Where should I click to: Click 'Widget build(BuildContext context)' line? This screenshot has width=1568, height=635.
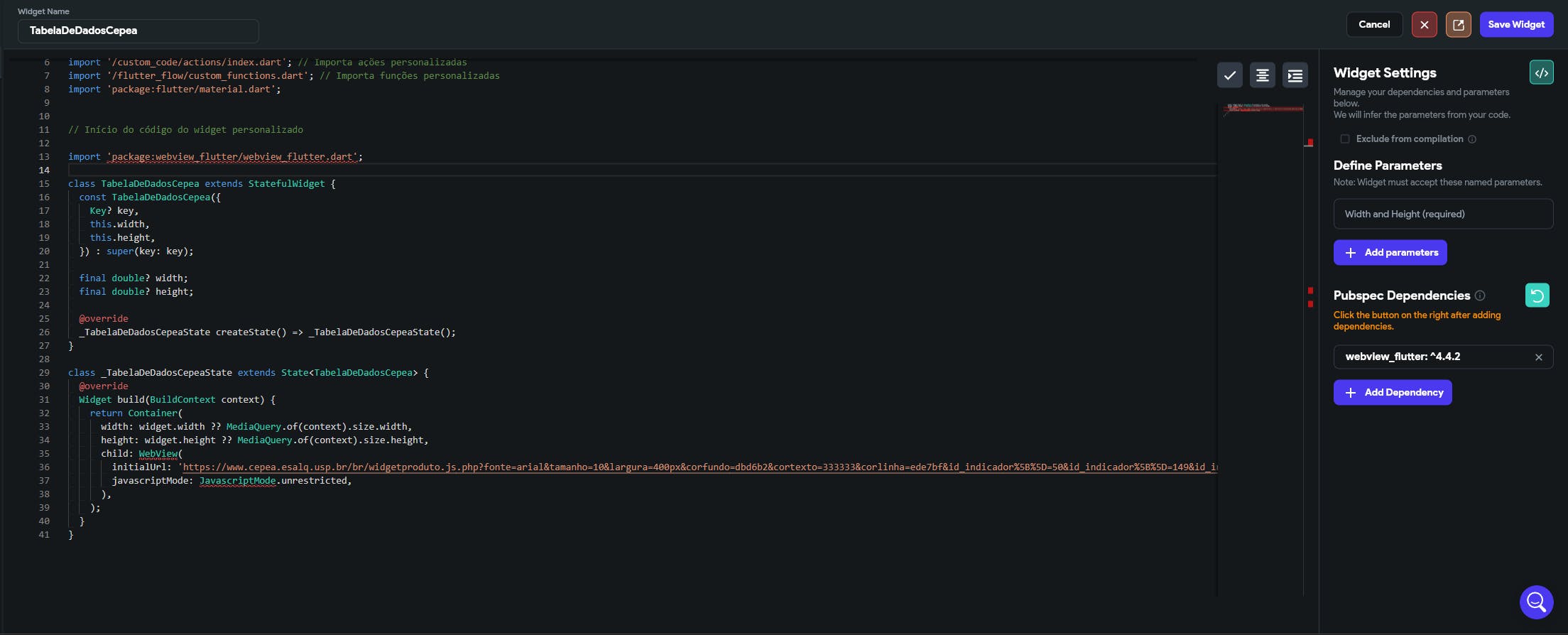coord(177,399)
